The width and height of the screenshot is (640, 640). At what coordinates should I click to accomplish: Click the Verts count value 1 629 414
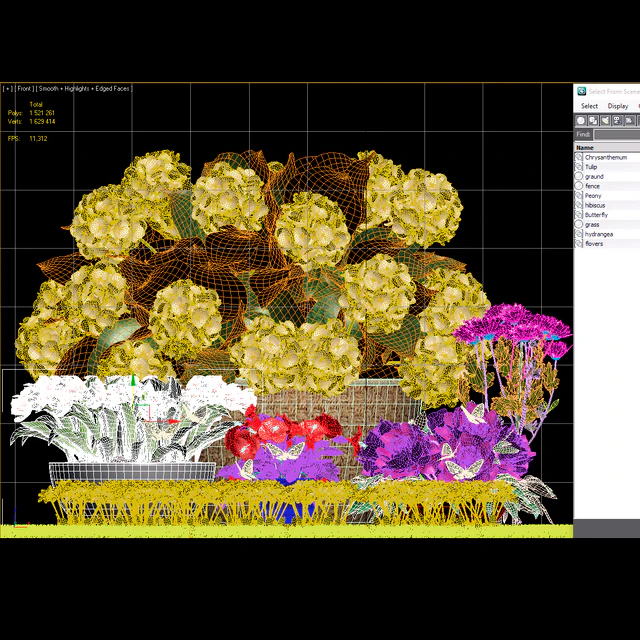[x=42, y=122]
